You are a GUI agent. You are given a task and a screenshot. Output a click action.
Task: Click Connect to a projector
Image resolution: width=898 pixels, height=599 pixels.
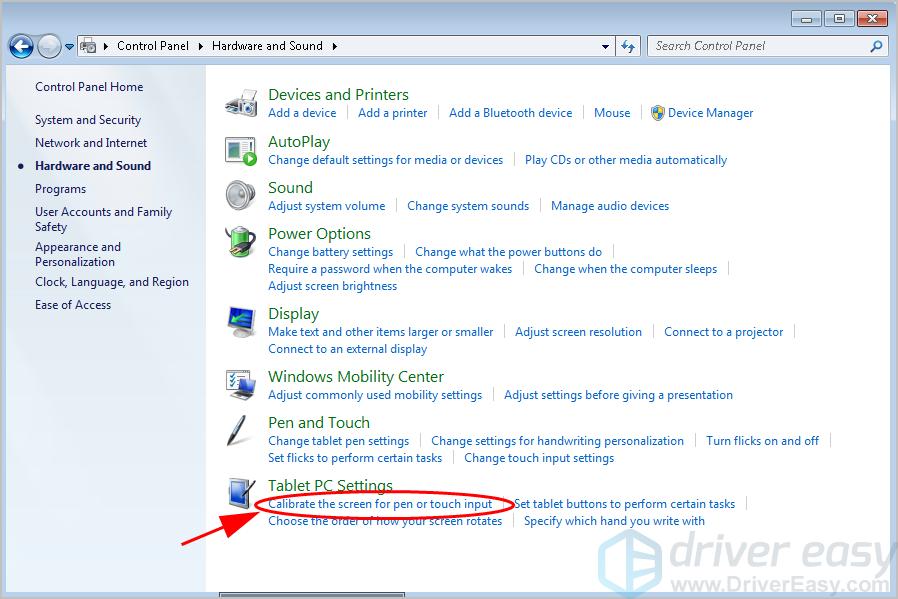(x=723, y=332)
